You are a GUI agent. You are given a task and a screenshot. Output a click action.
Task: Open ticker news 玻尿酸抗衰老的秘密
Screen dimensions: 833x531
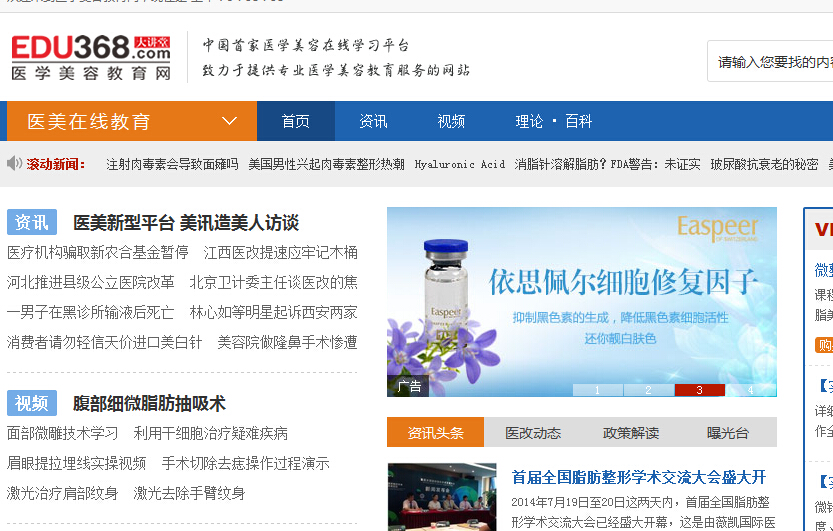point(764,165)
